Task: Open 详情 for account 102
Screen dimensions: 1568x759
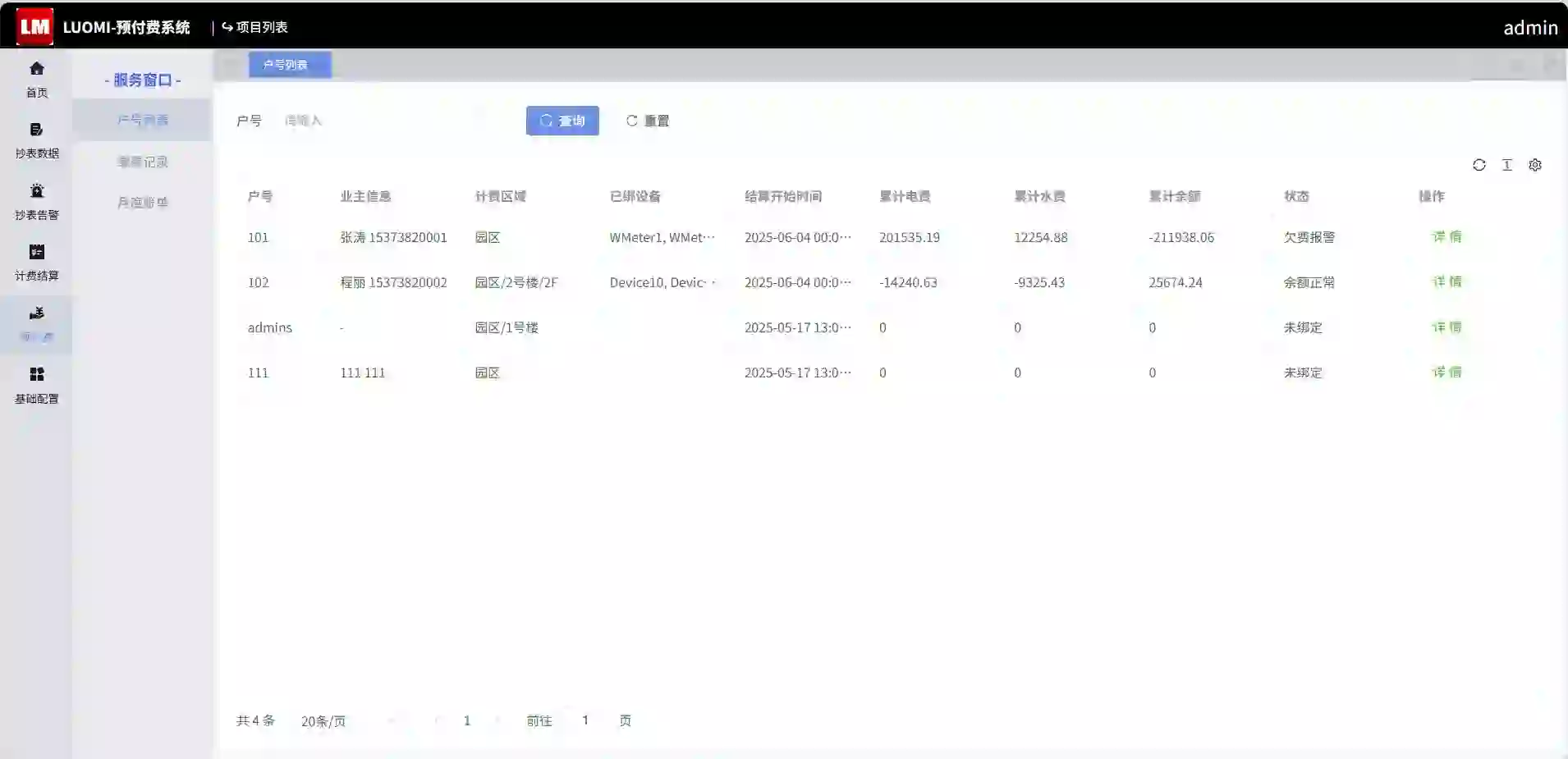Action: (x=1447, y=282)
